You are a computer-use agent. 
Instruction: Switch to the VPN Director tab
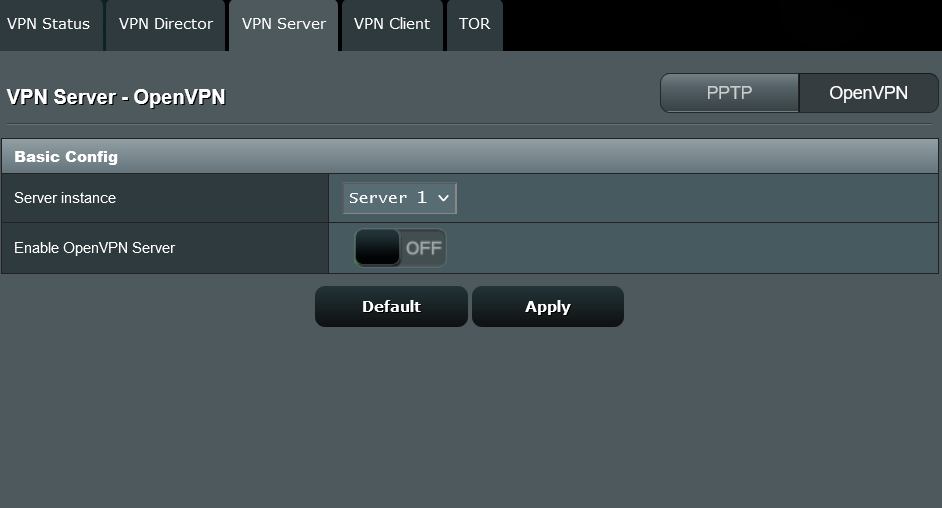[165, 24]
